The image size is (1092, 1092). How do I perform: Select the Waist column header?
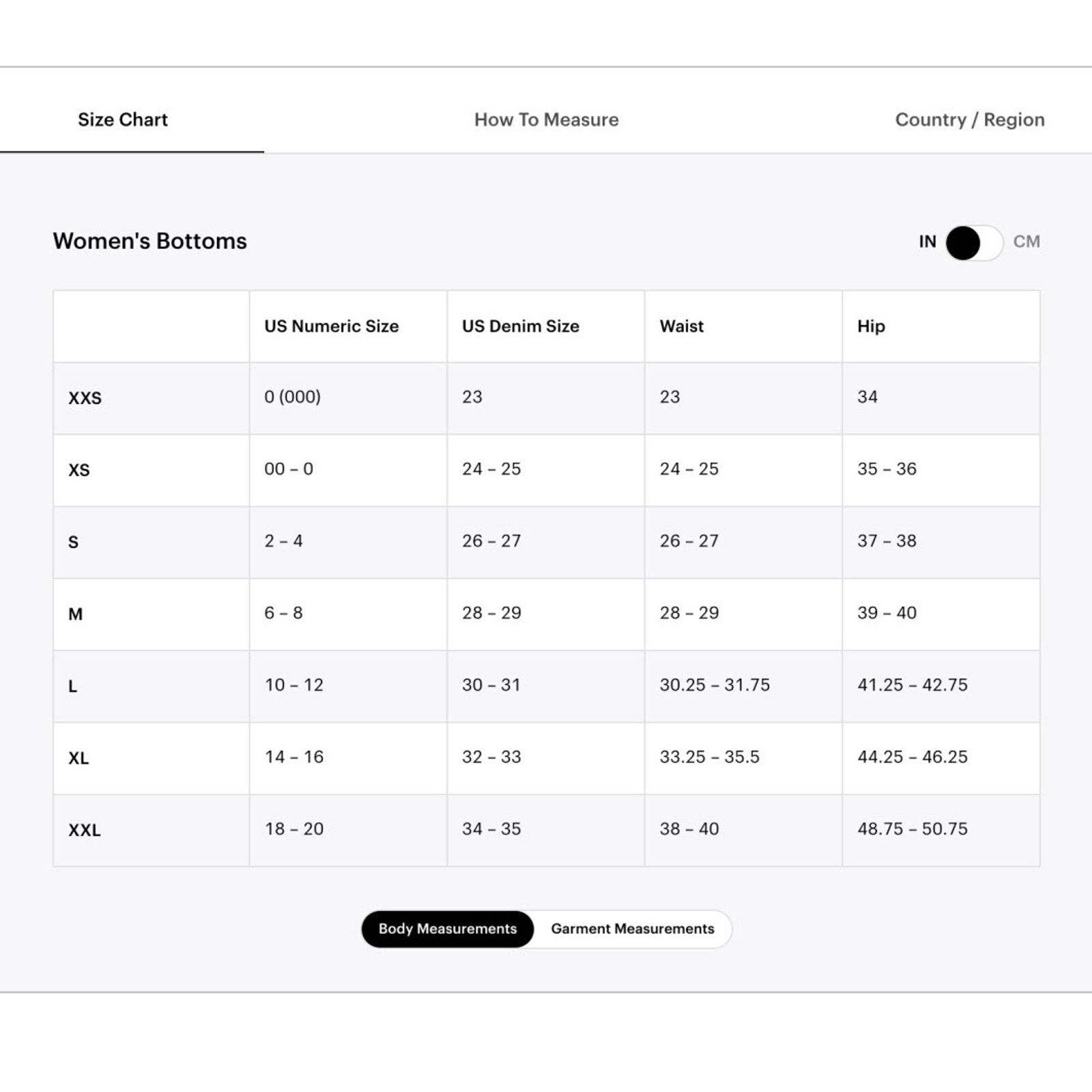coord(681,326)
